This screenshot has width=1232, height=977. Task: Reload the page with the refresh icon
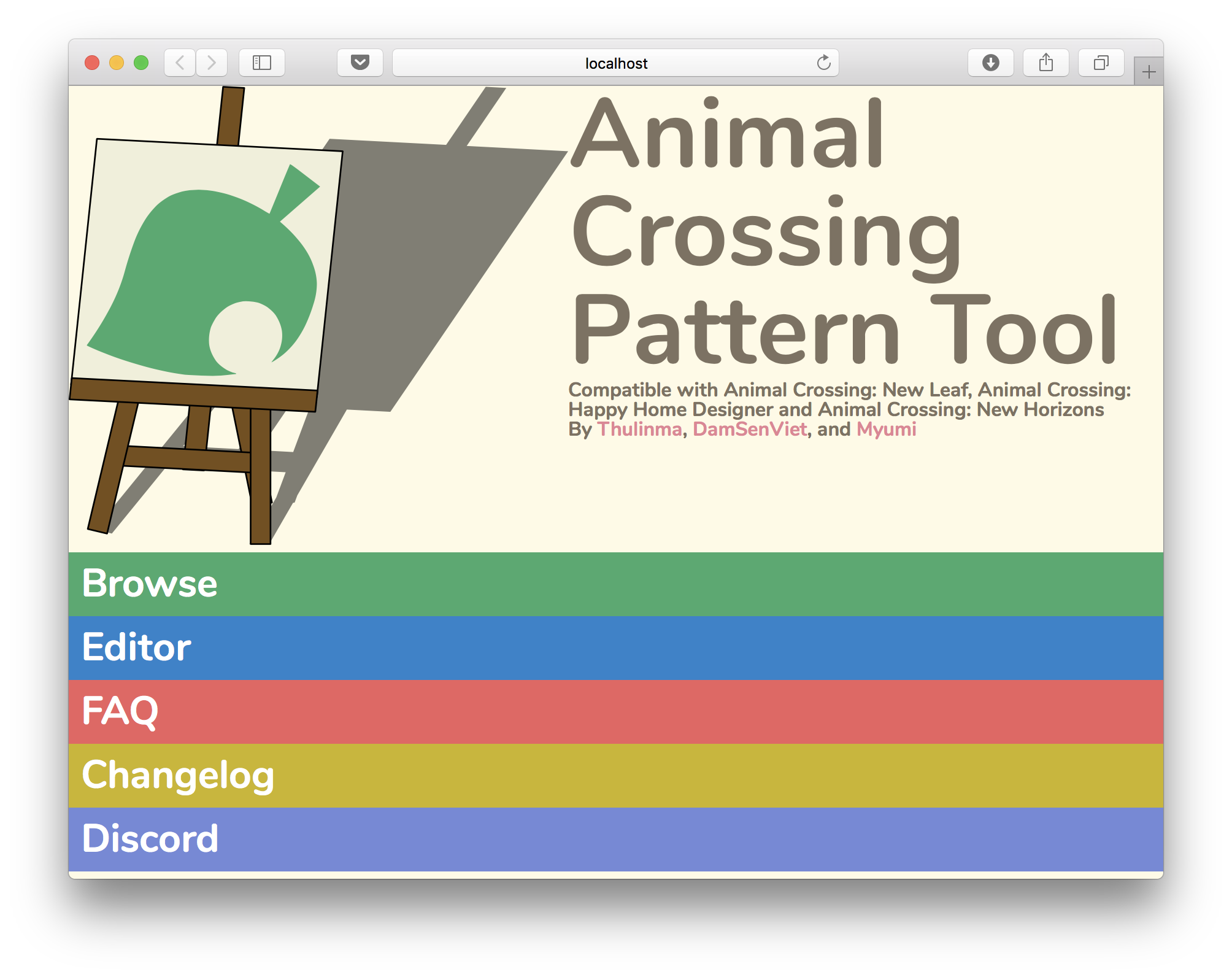823,63
